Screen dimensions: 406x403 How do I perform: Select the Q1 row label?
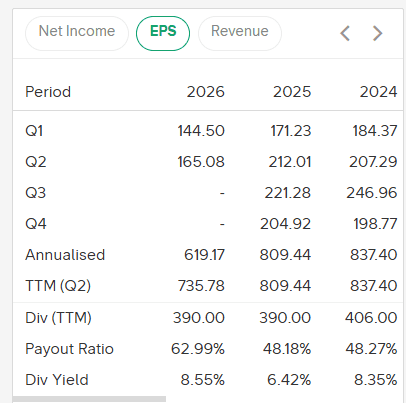[34, 131]
